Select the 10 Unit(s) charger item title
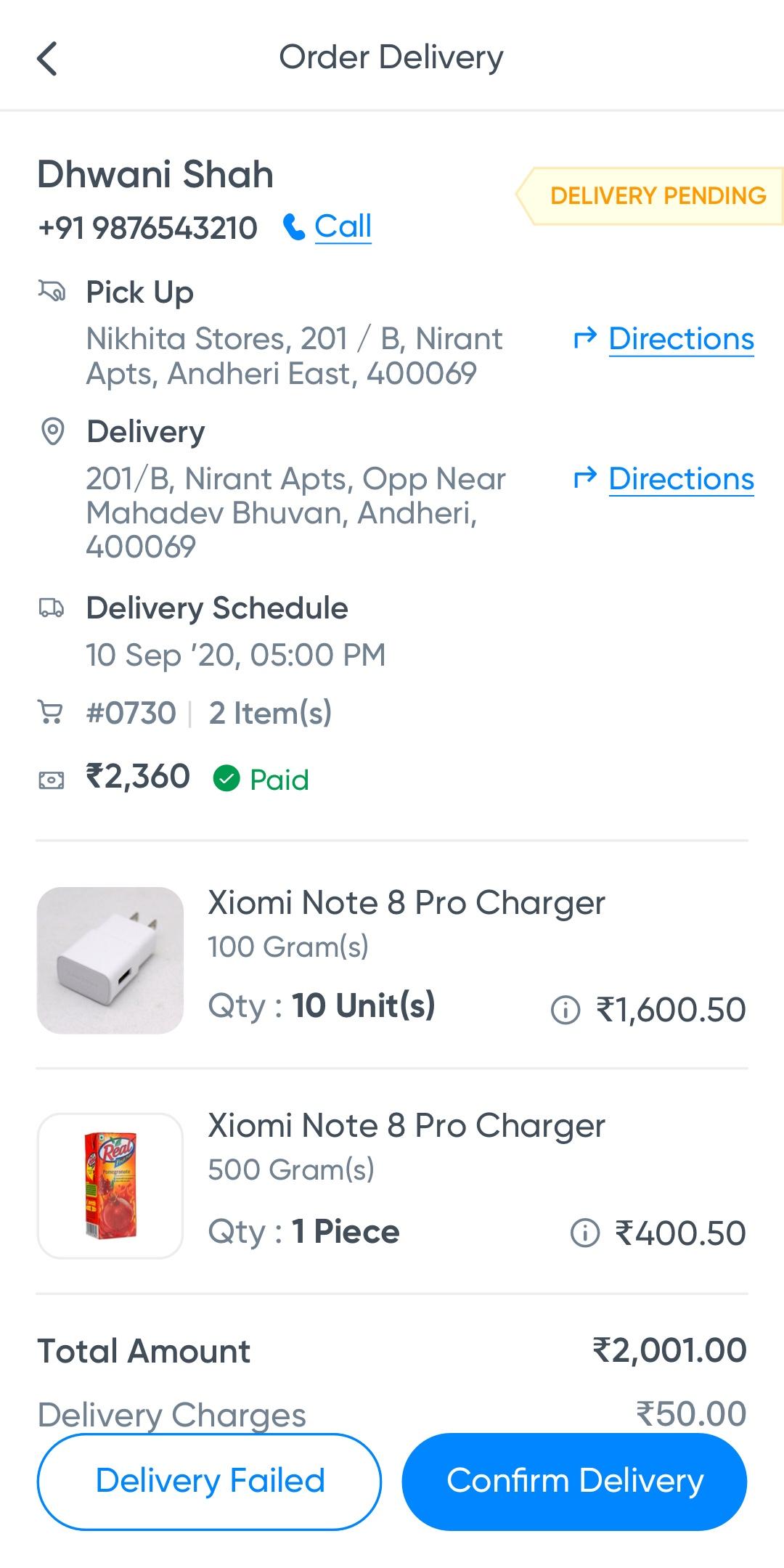Image resolution: width=784 pixels, height=1568 pixels. tap(407, 903)
